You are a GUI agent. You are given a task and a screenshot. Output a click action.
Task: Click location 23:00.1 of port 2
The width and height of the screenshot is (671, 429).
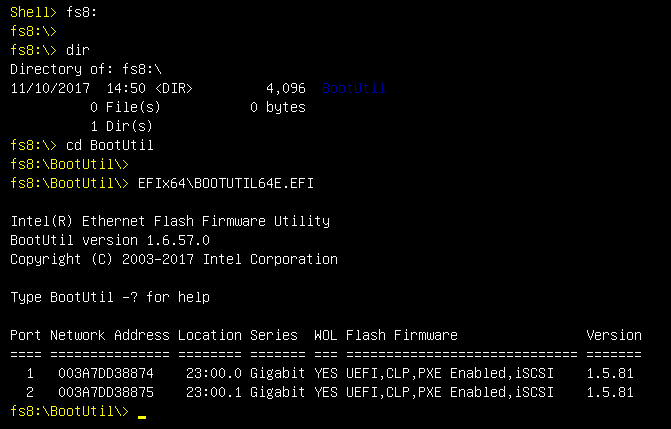(x=214, y=392)
